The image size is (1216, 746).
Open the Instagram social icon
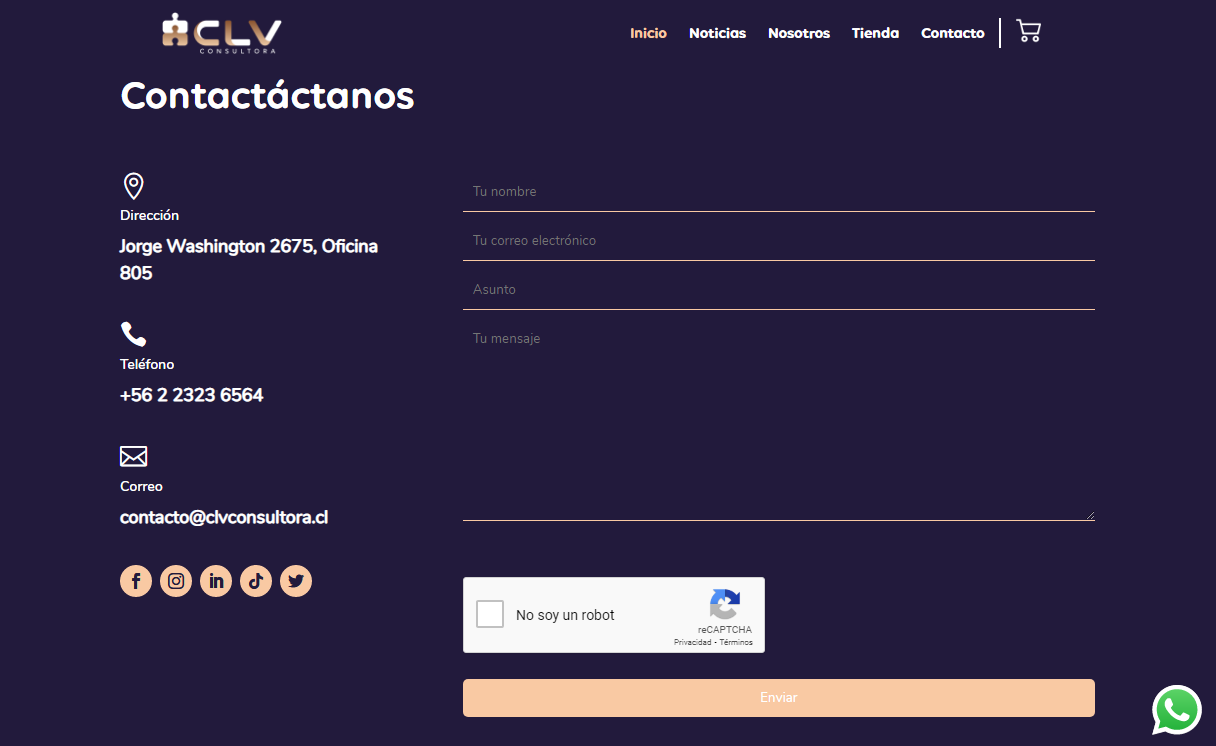click(176, 581)
